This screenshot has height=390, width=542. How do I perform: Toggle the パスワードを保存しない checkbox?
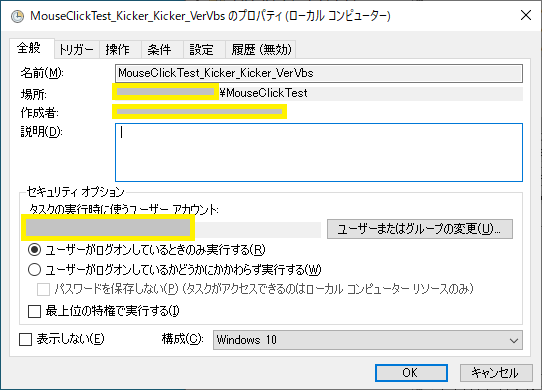44,289
